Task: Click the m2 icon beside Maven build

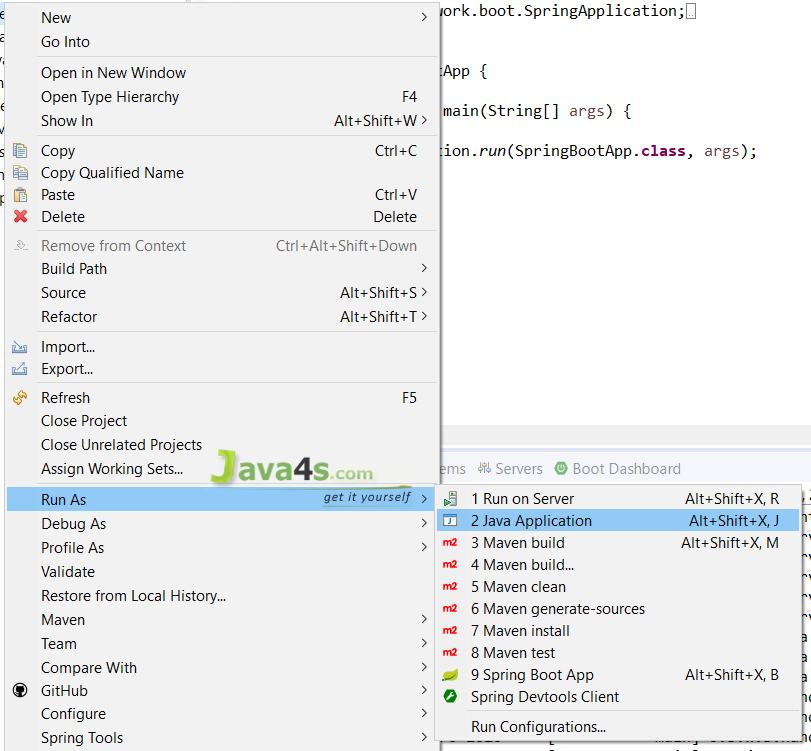Action: pos(450,543)
